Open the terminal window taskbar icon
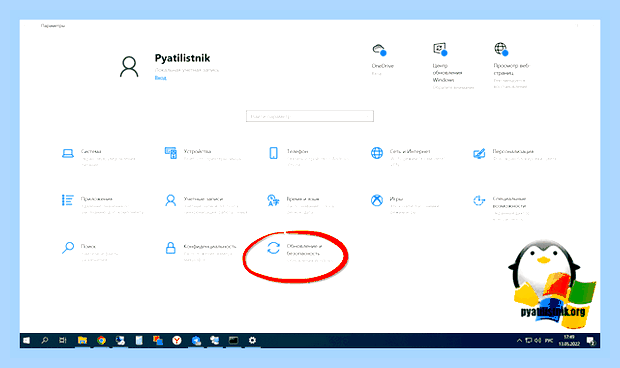 pyautogui.click(x=233, y=340)
